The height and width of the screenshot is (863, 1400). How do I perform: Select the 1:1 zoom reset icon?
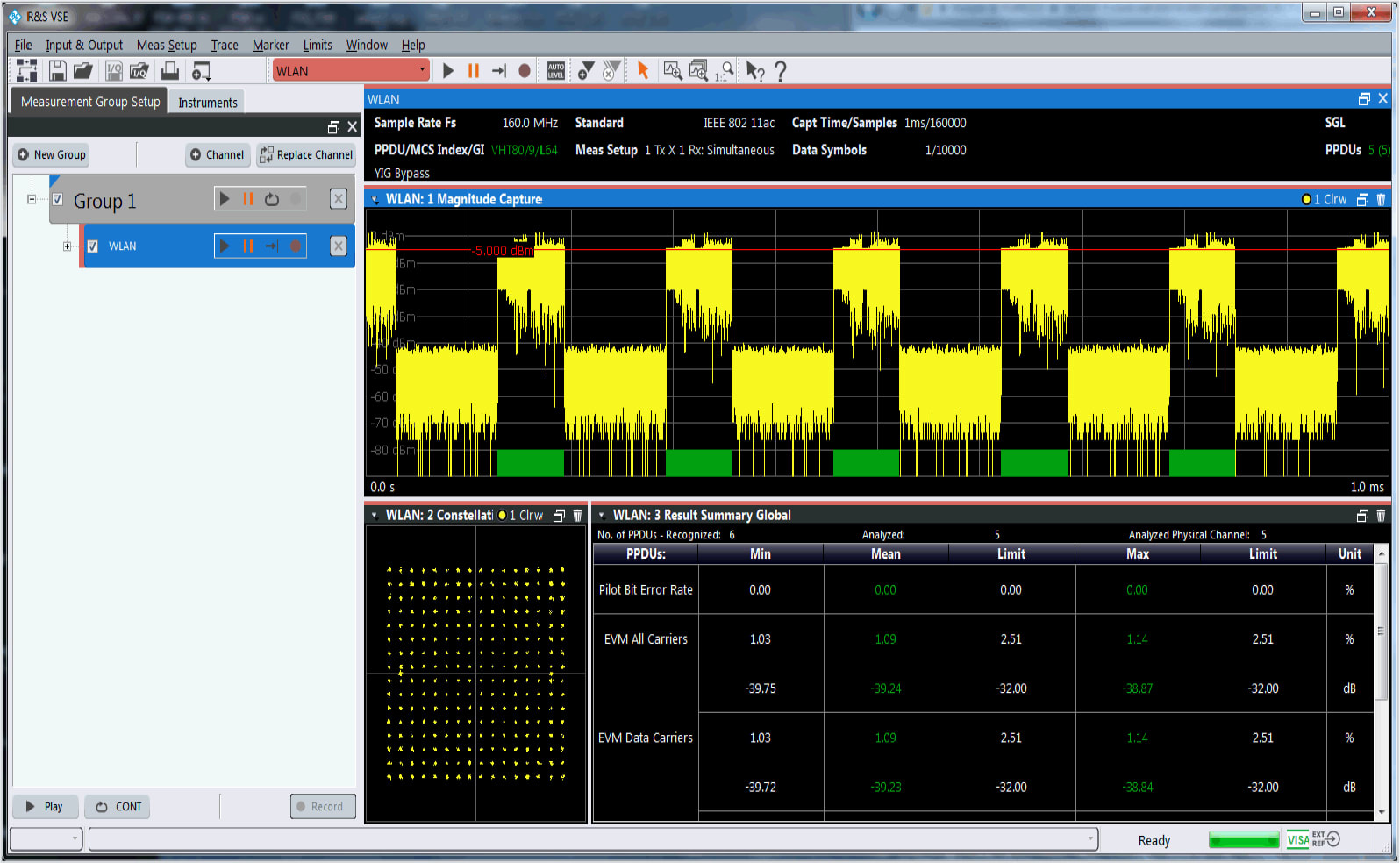click(725, 71)
